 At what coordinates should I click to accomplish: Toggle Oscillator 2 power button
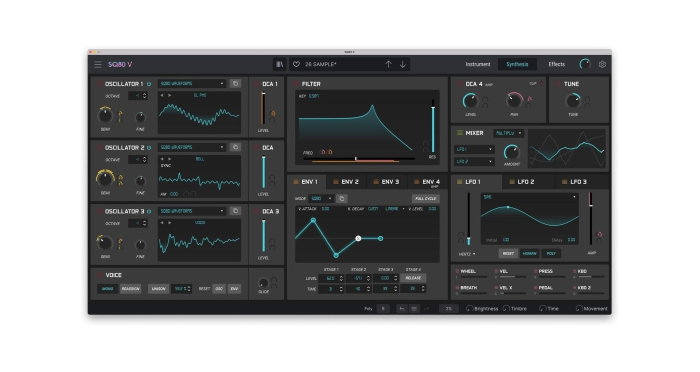tap(149, 148)
